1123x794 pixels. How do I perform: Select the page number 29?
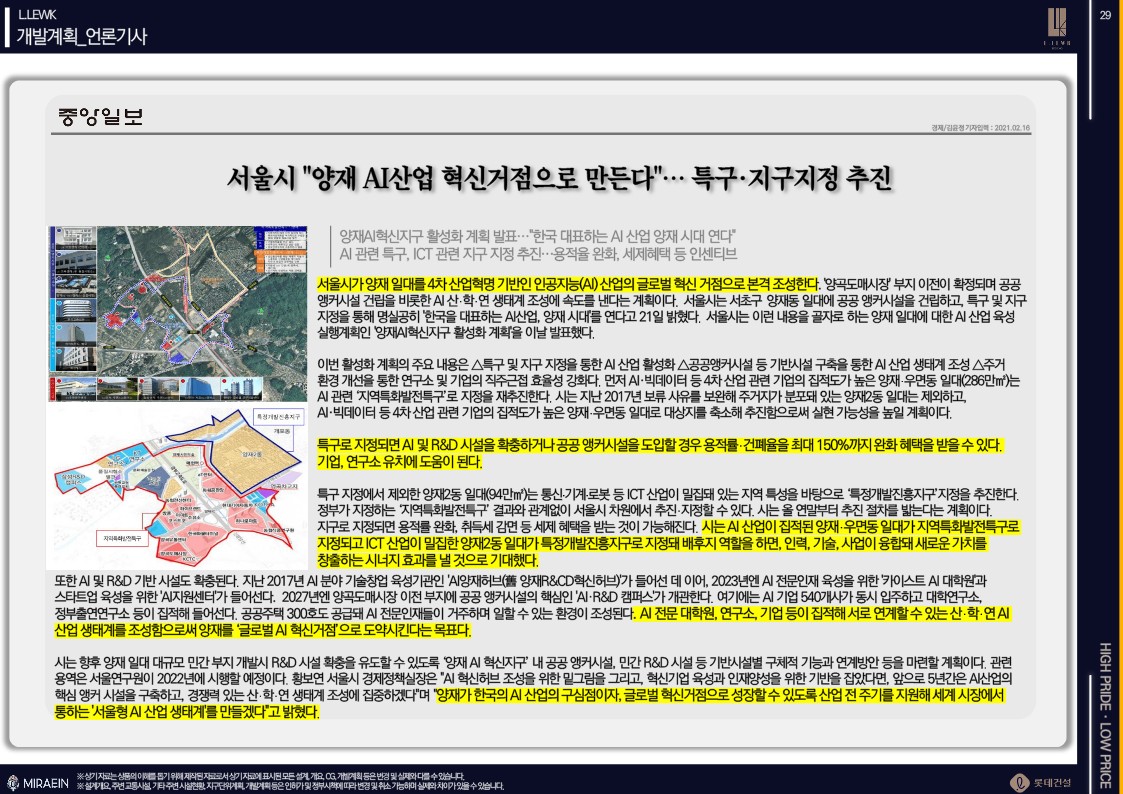1105,14
